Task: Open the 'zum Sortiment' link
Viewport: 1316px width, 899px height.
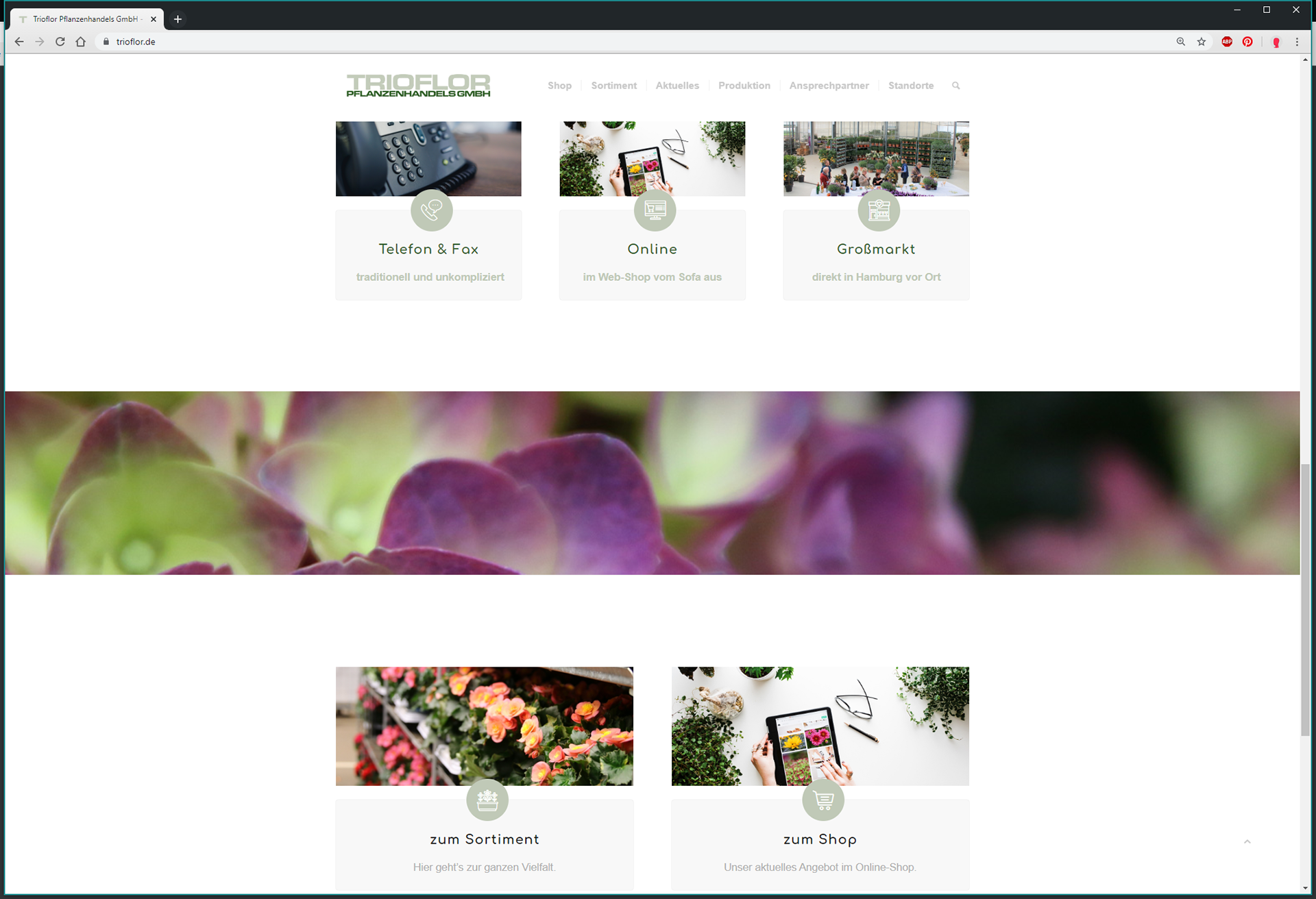Action: pyautogui.click(x=485, y=839)
